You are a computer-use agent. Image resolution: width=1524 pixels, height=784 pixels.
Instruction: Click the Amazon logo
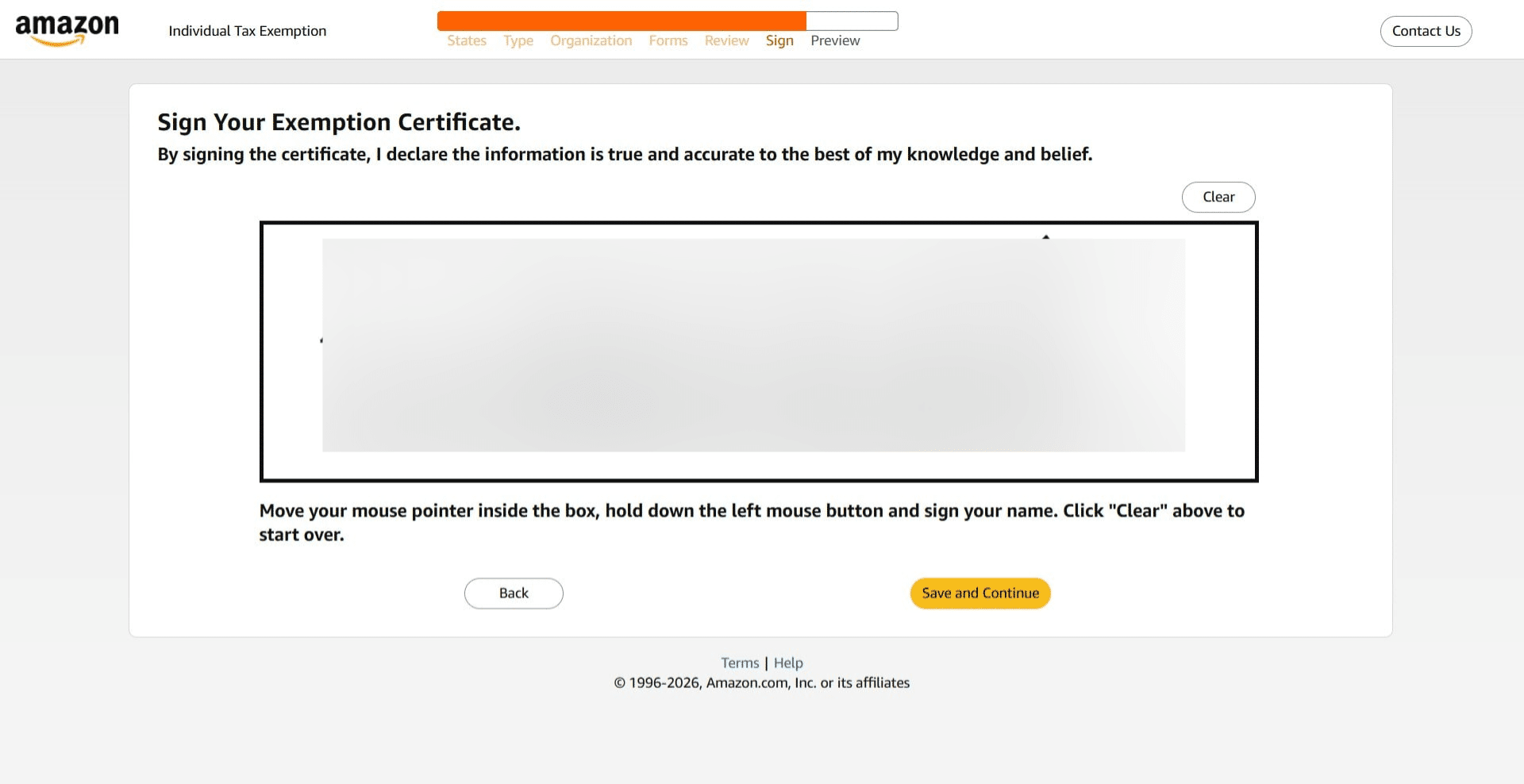(67, 30)
